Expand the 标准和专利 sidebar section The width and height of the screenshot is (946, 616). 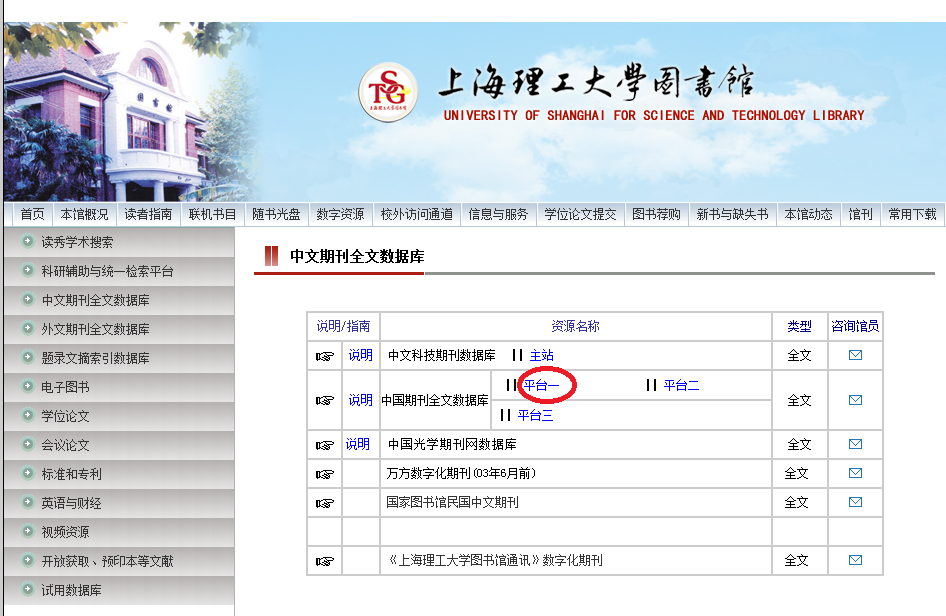(x=71, y=474)
